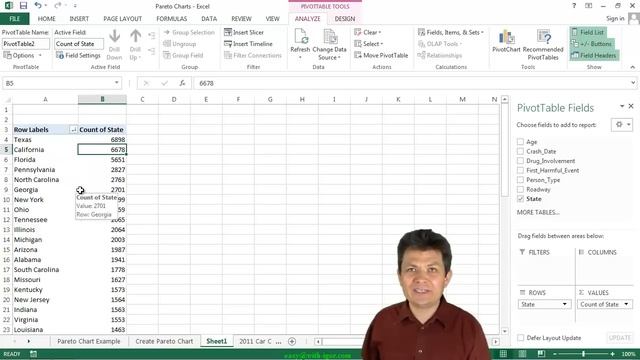Viewport: 640px width, 360px height.
Task: Click Insert Slicer
Action: pos(244,32)
